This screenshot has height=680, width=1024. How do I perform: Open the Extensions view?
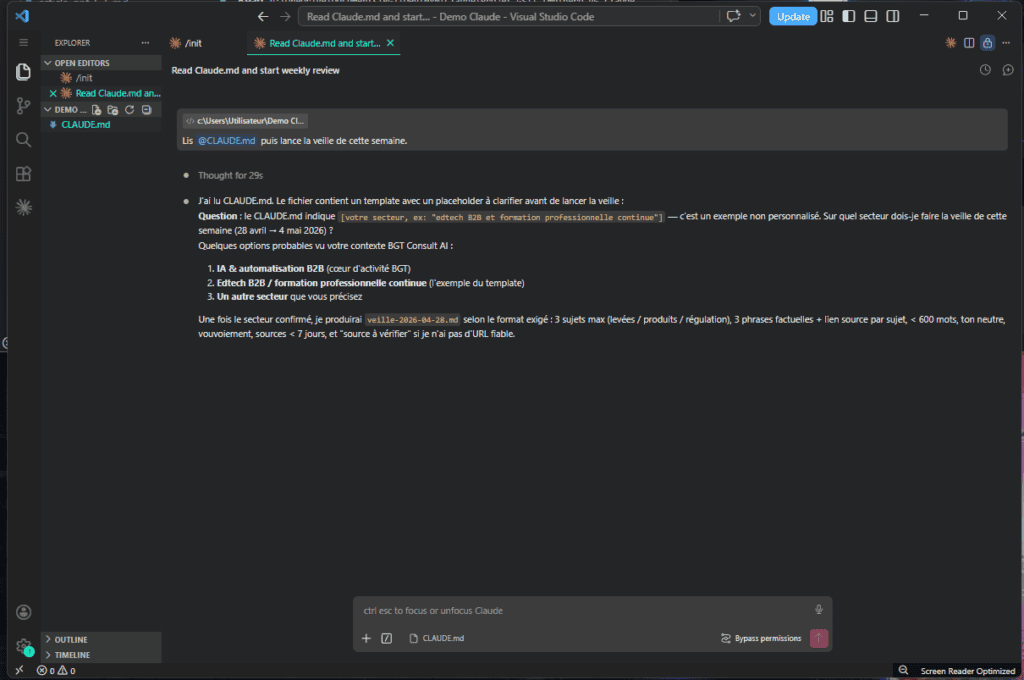(23, 174)
